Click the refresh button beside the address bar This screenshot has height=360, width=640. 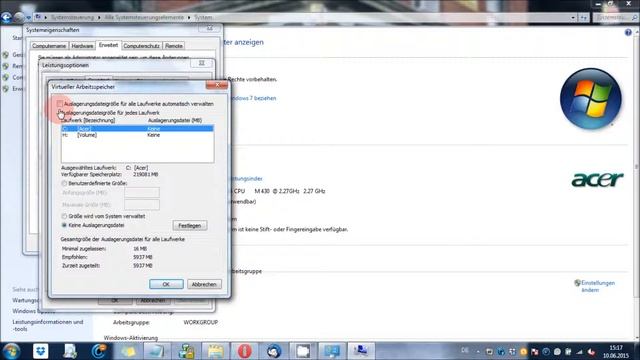click(584, 18)
